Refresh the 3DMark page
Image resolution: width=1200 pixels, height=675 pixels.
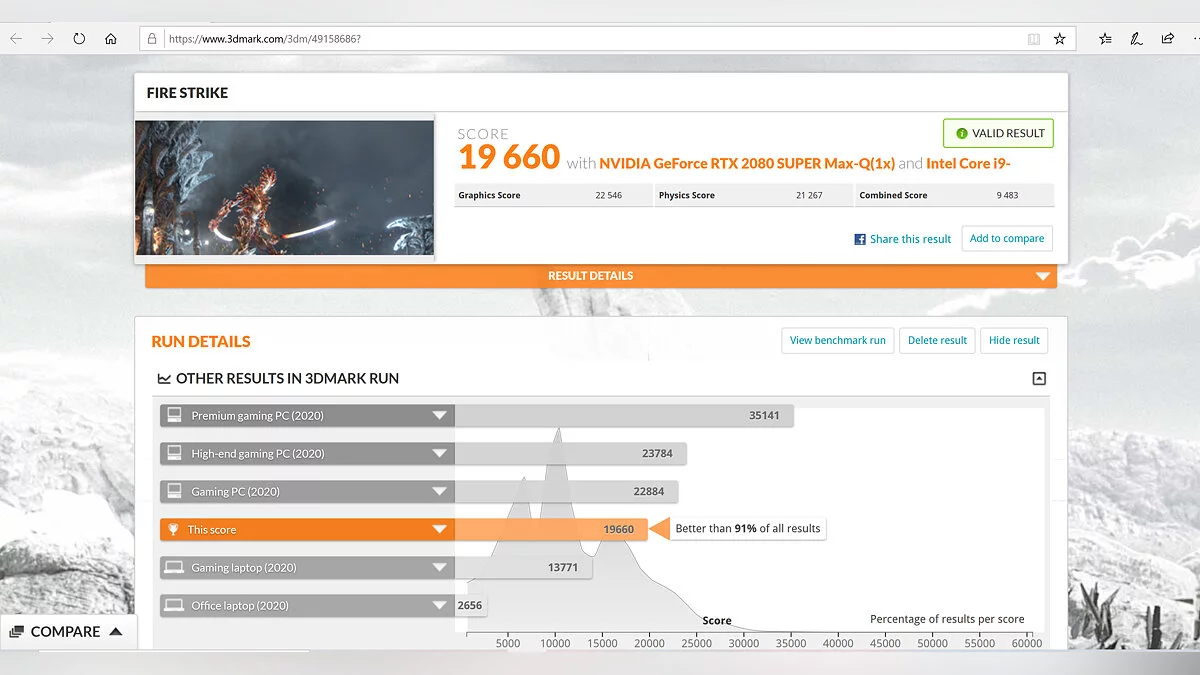tap(79, 39)
